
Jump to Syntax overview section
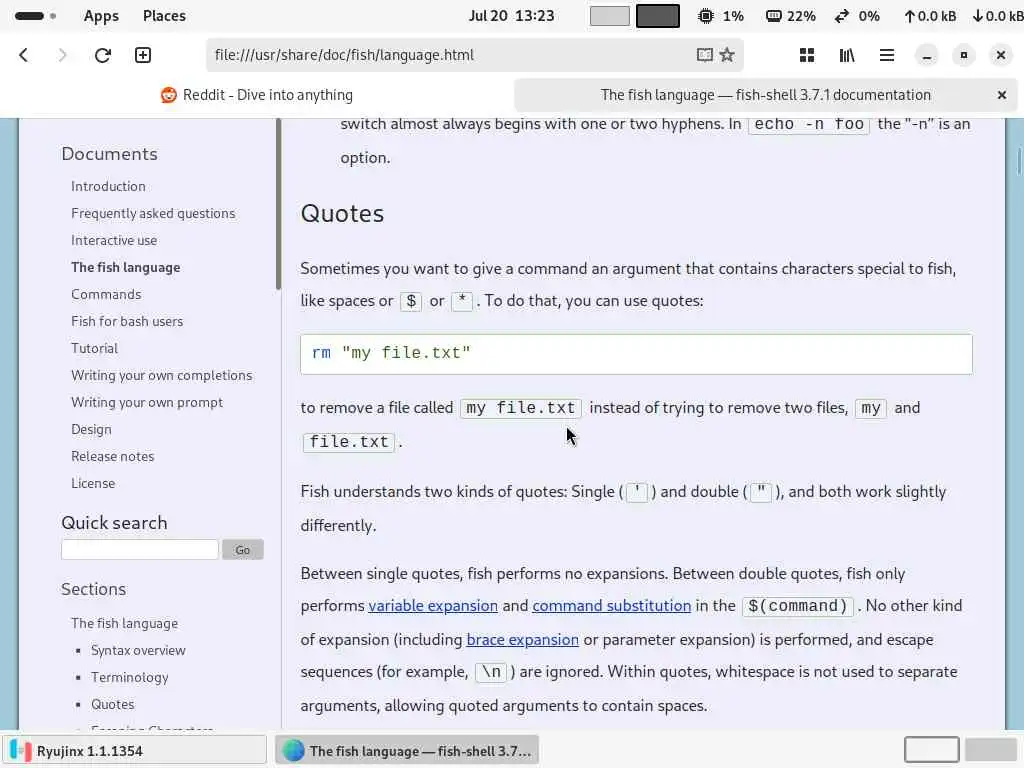(138, 650)
